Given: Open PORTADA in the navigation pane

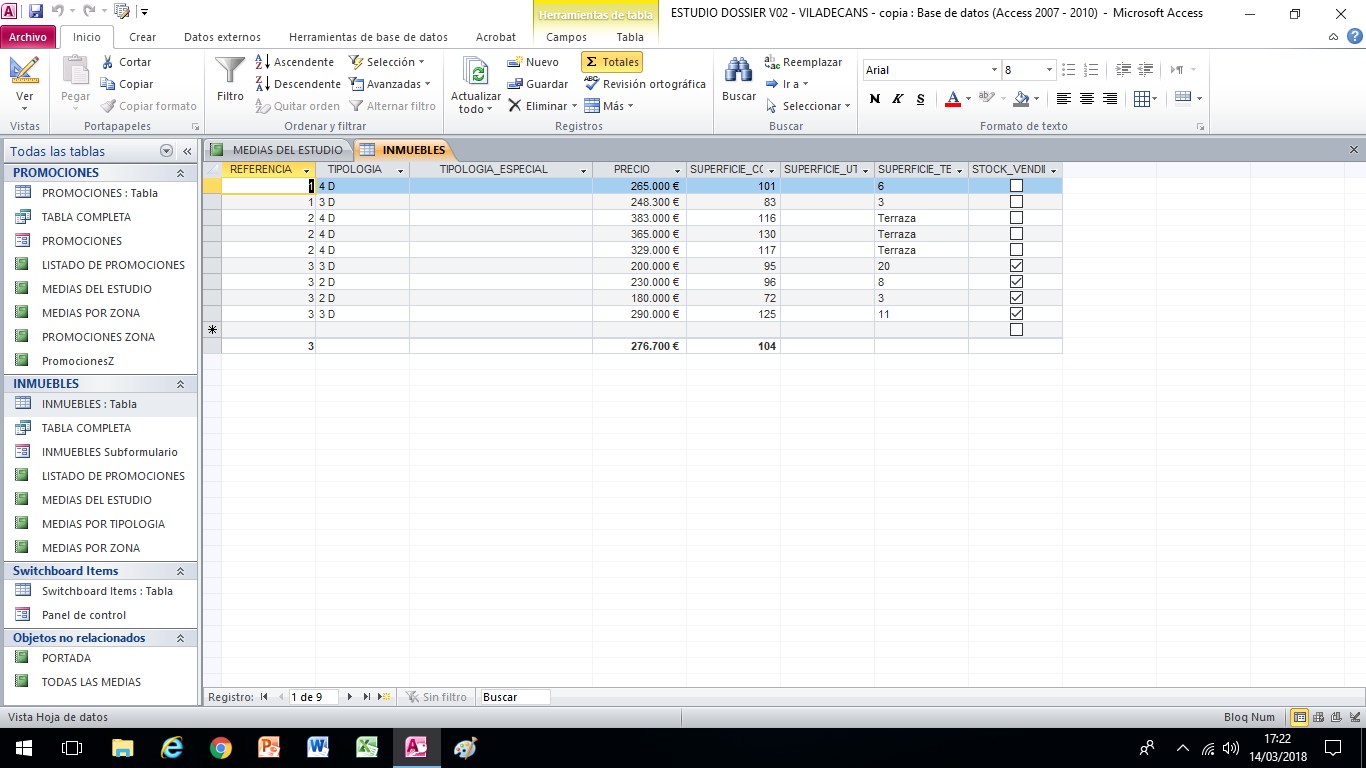Looking at the screenshot, I should (66, 658).
